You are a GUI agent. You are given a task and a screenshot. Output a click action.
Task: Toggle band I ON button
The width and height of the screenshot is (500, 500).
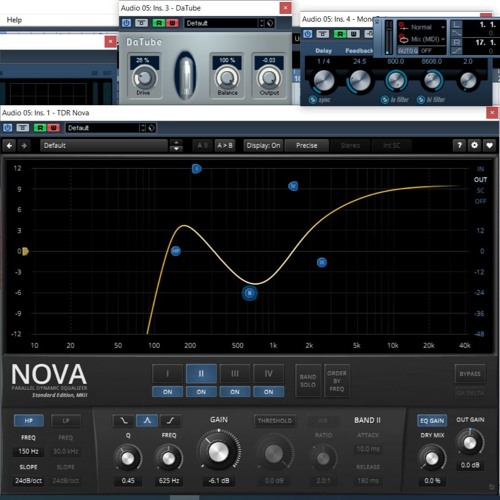pos(167,392)
